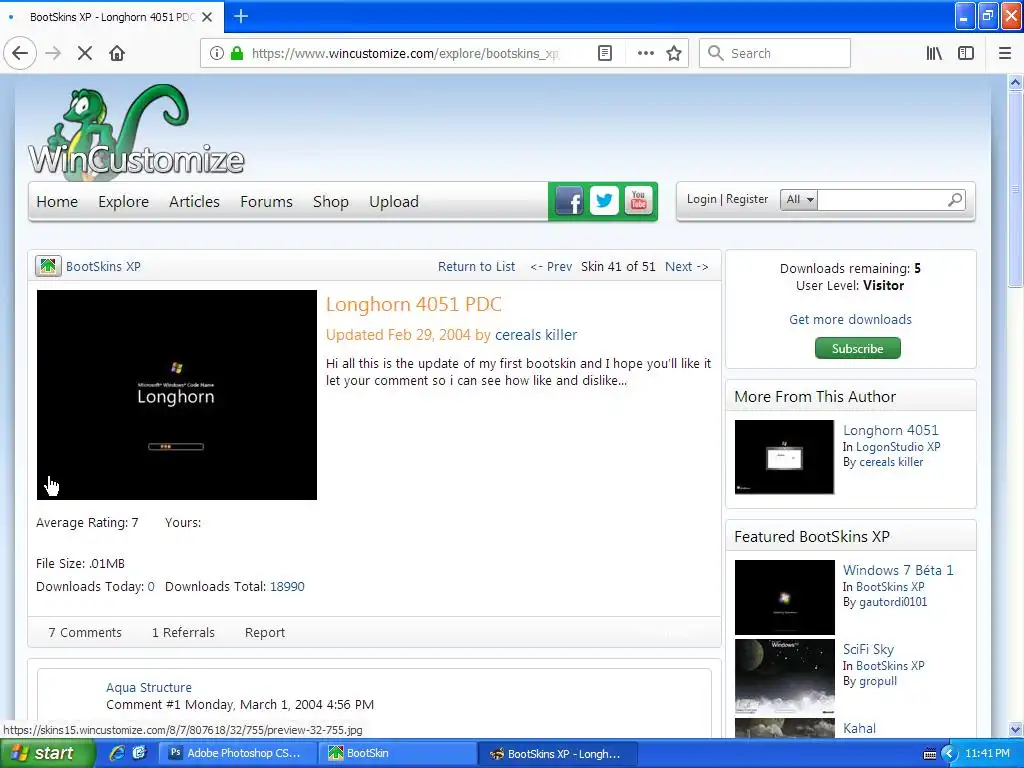Switch to Adobe Photoshop CS taskbar button
Image resolution: width=1024 pixels, height=768 pixels.
238,754
